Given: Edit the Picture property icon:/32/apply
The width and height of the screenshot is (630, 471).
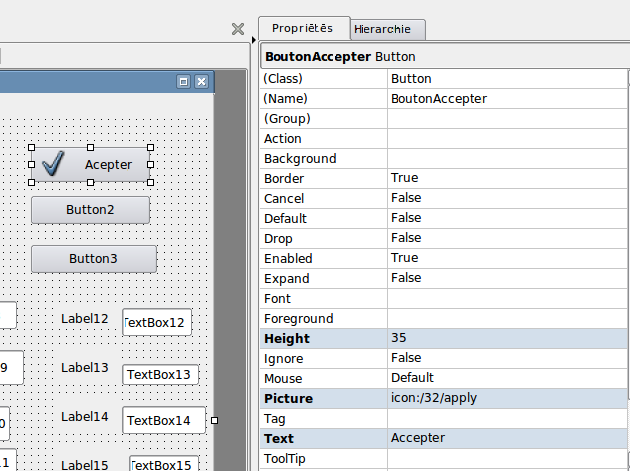Looking at the screenshot, I should pyautogui.click(x=507, y=398).
